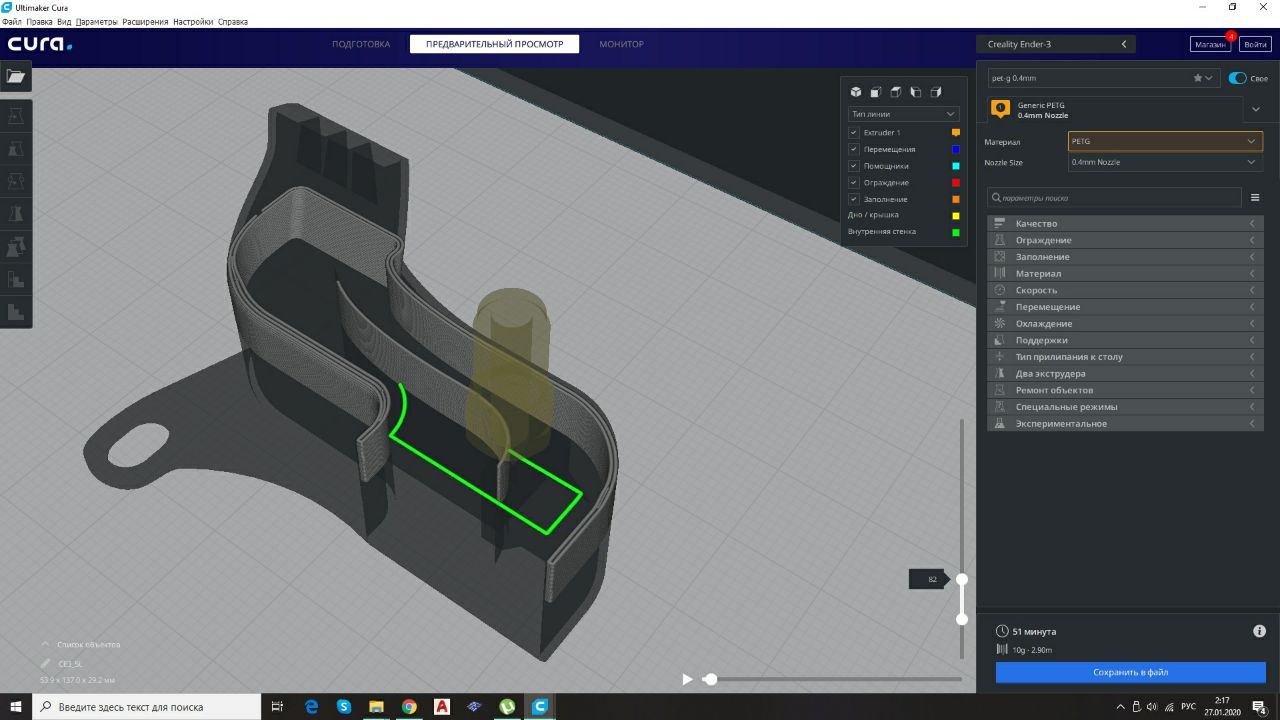Click the Cura logo in header

pyautogui.click(x=40, y=44)
